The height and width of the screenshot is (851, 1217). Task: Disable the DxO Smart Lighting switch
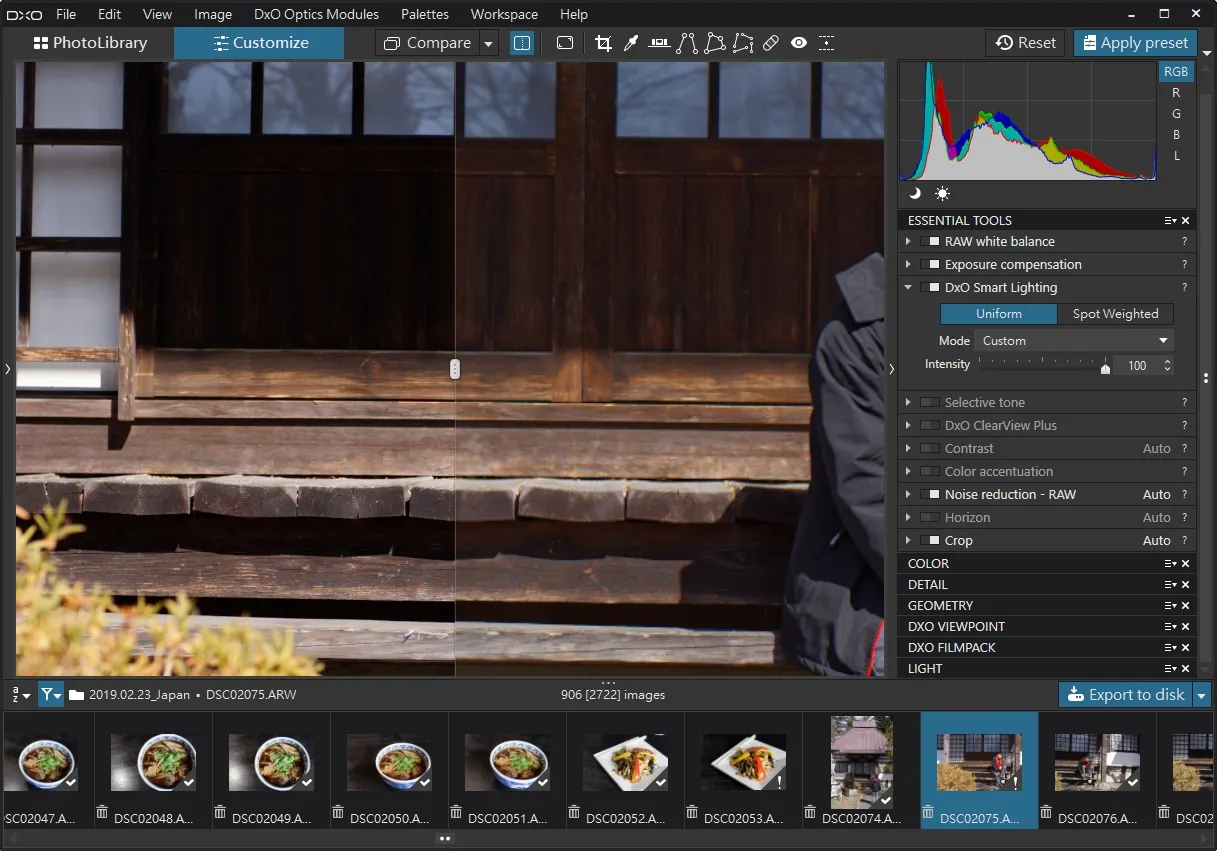click(x=930, y=288)
